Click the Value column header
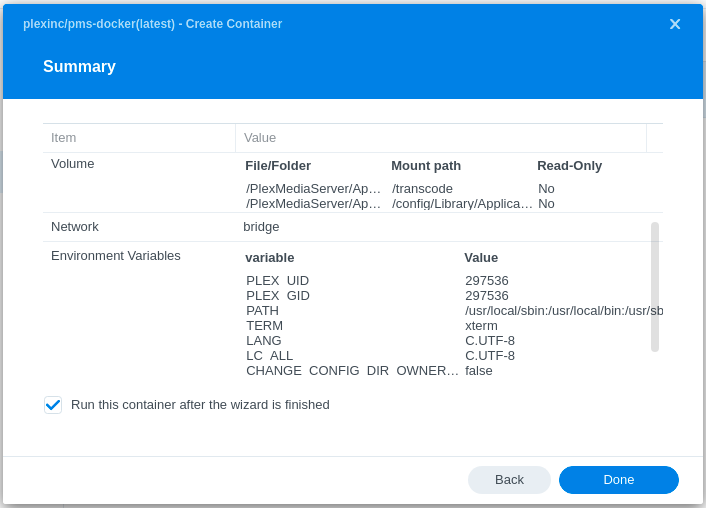Image resolution: width=706 pixels, height=508 pixels. pyautogui.click(x=260, y=138)
